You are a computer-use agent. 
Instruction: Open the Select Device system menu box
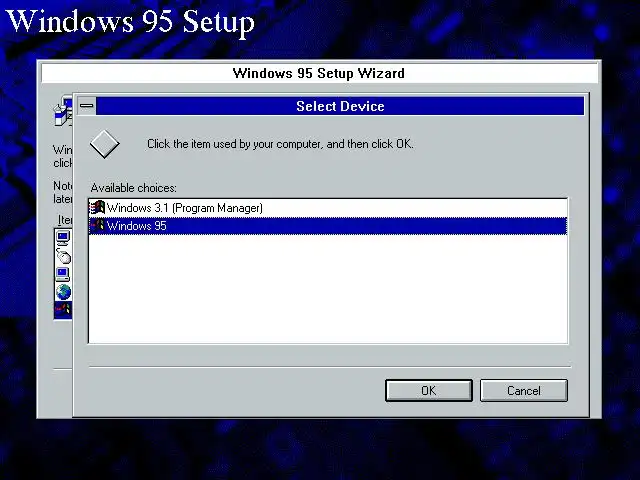click(x=87, y=106)
